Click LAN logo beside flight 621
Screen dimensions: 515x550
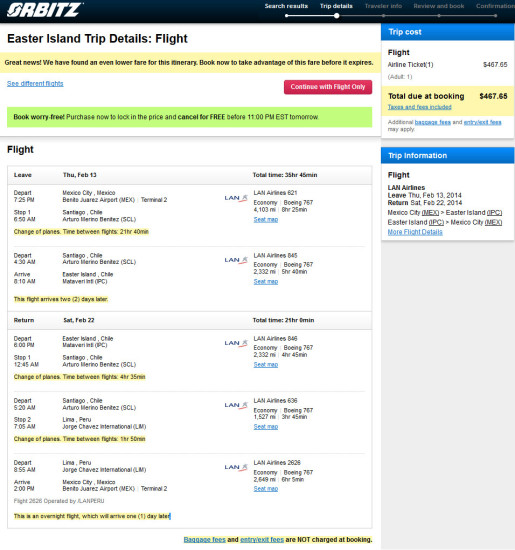pyautogui.click(x=236, y=198)
